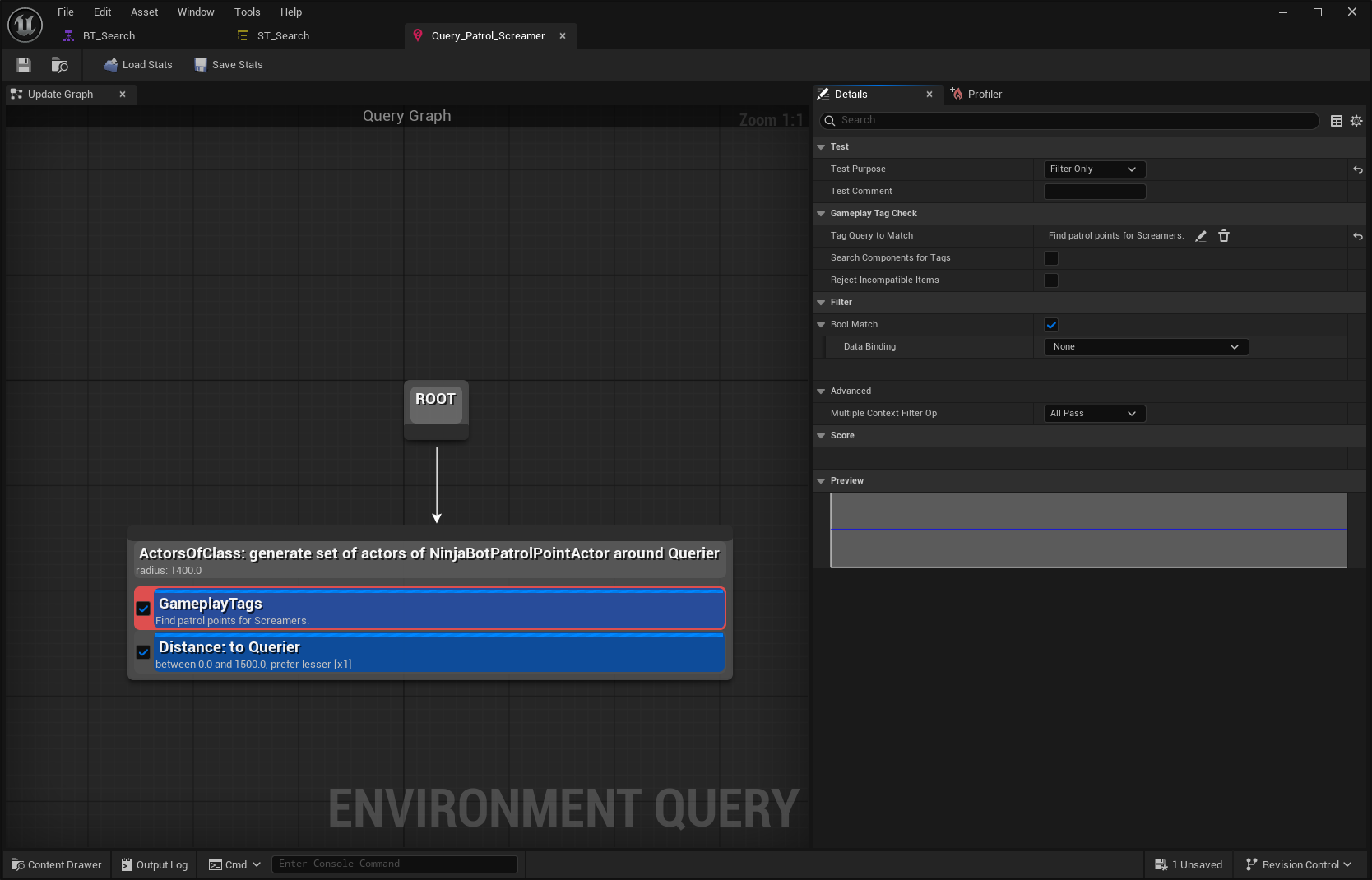1372x880 pixels.
Task: Enable Reject Incompatible Items checkbox
Action: tap(1051, 280)
